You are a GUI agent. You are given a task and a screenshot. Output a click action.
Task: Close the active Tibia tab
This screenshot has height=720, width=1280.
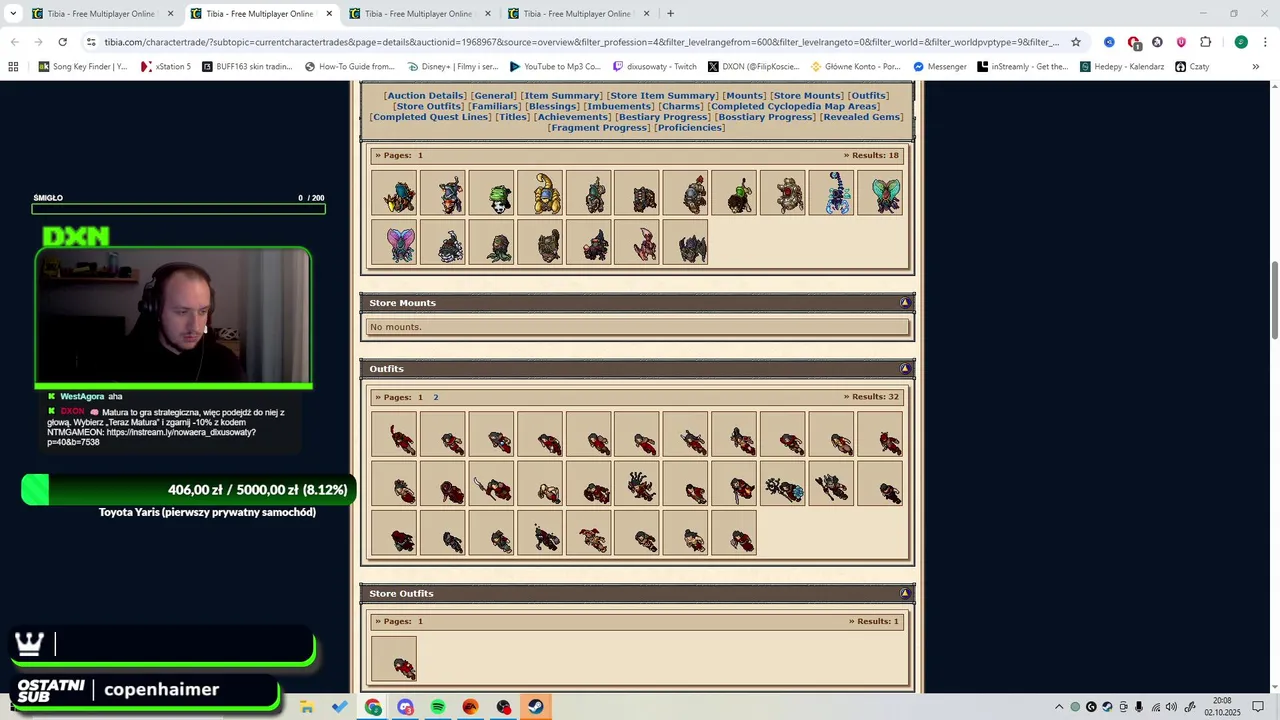pos(329,14)
